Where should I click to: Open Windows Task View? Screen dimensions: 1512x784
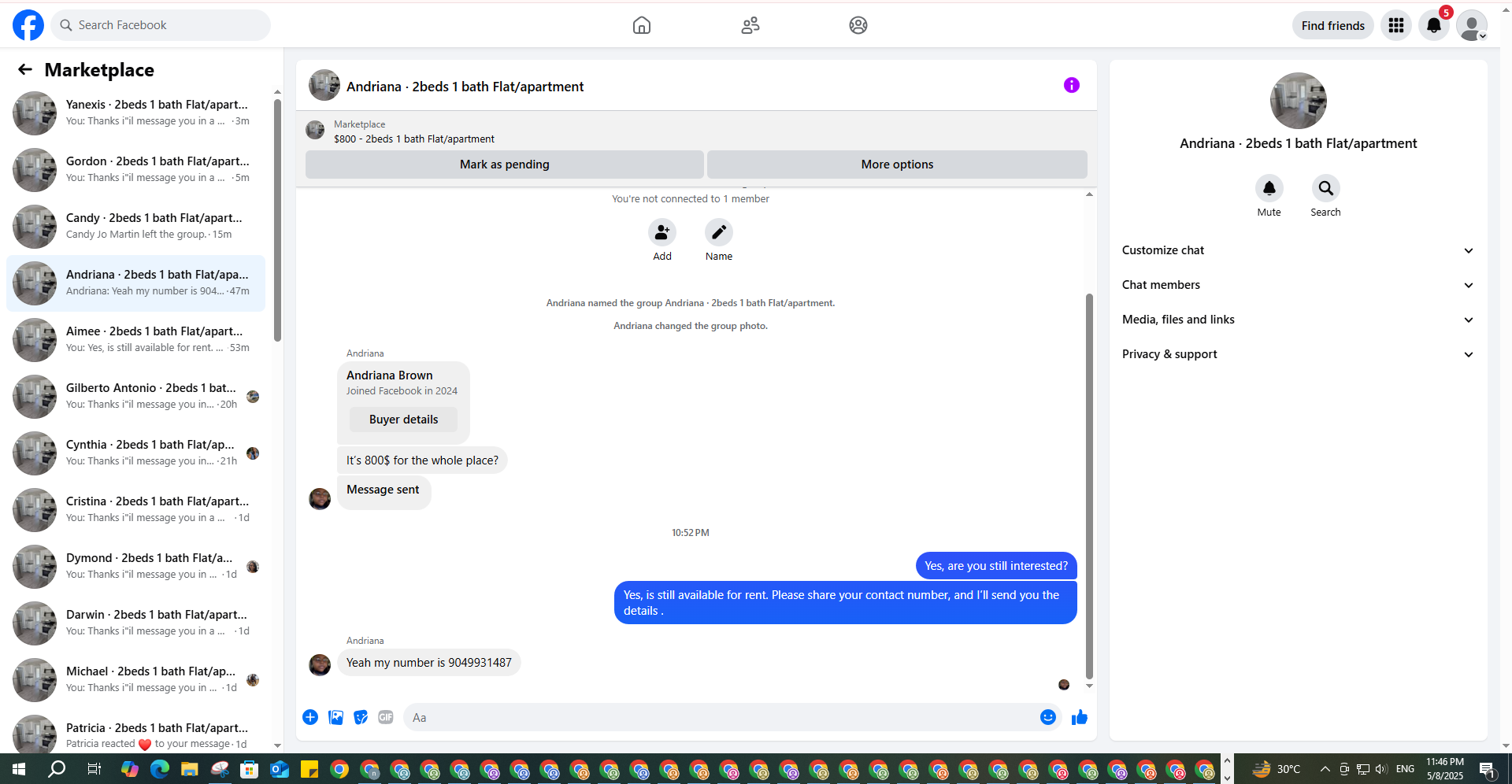point(94,769)
